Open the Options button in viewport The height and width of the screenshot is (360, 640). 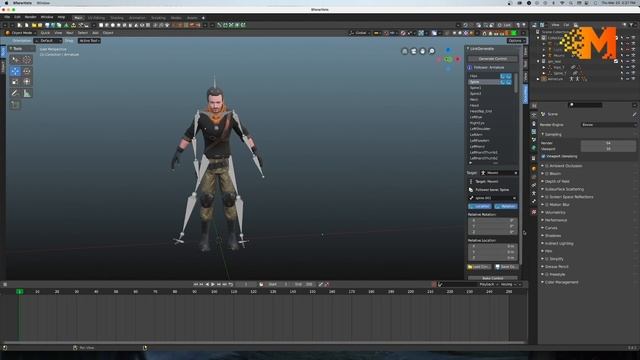point(516,40)
